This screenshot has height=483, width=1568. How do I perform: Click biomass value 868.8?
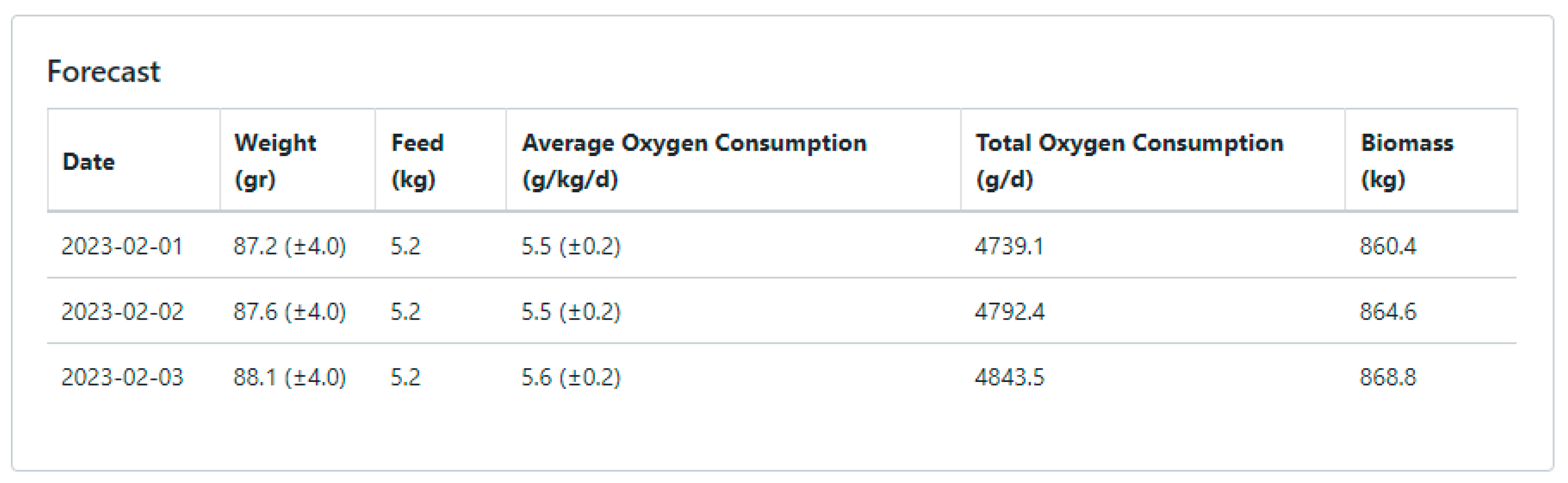coord(1388,377)
